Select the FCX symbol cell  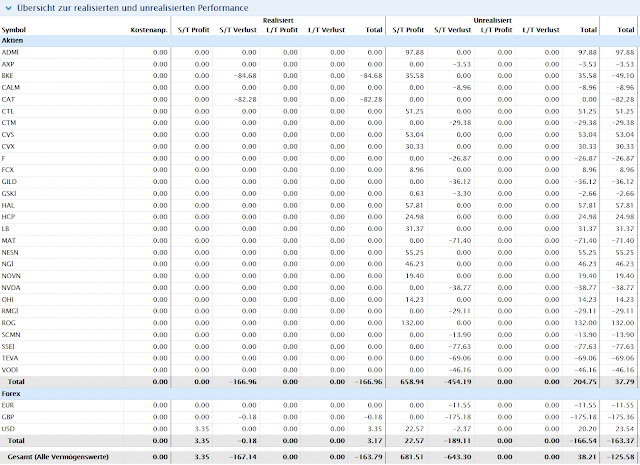7,169
